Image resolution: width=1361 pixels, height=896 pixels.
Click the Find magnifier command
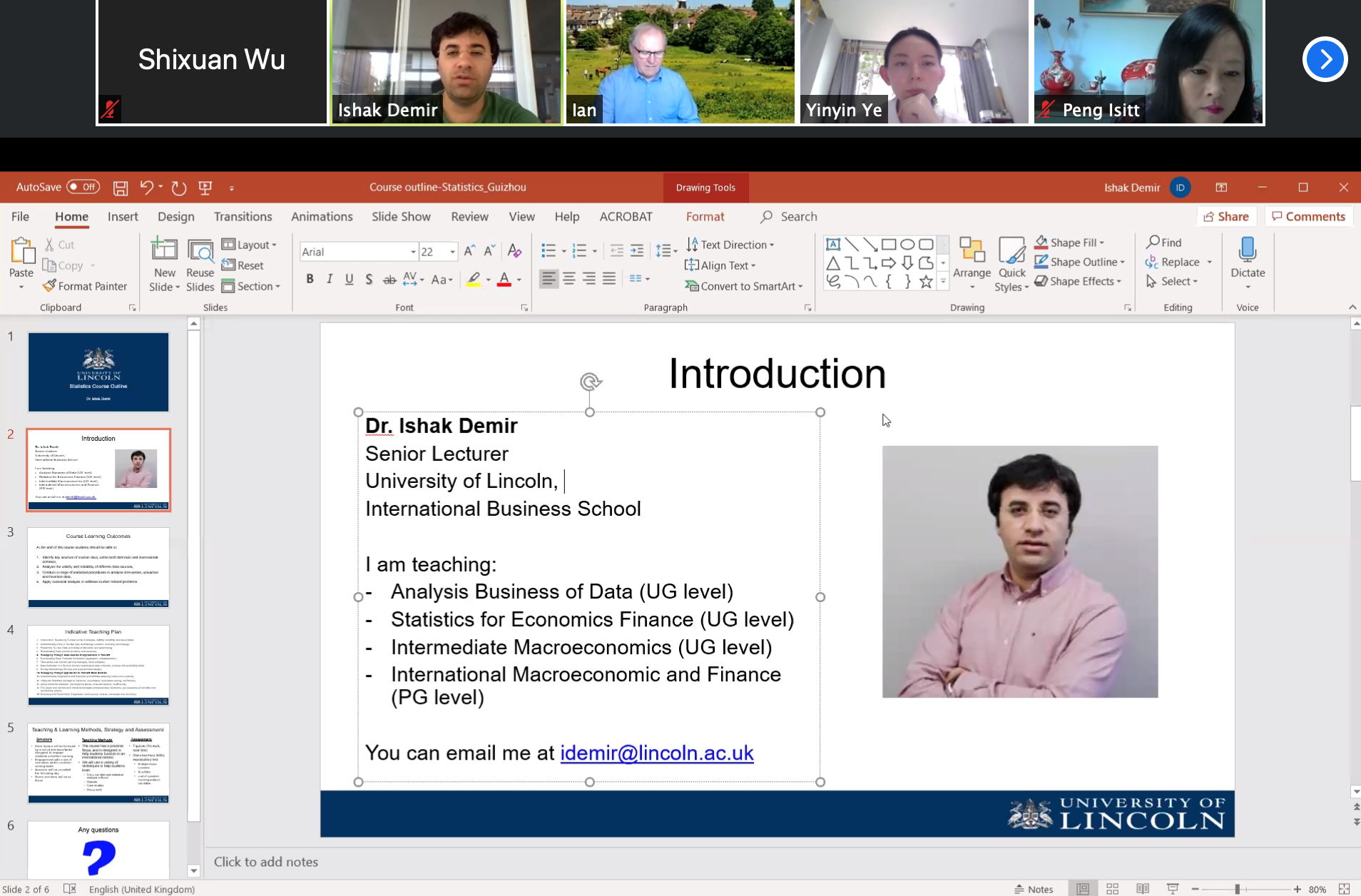coord(1164,243)
